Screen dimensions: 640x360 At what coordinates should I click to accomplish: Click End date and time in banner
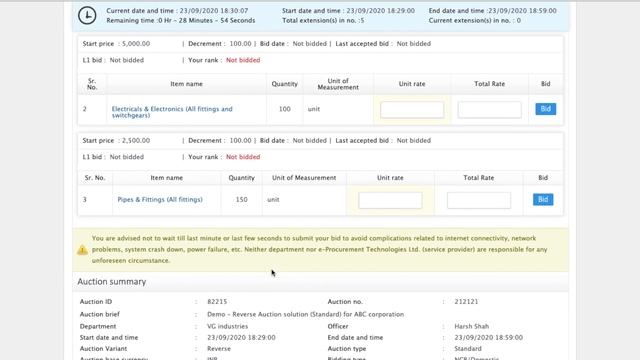pos(492,11)
